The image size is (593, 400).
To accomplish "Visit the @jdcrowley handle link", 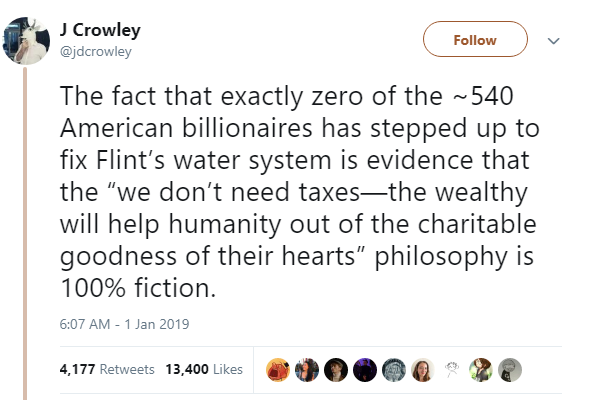I will pyautogui.click(x=96, y=51).
